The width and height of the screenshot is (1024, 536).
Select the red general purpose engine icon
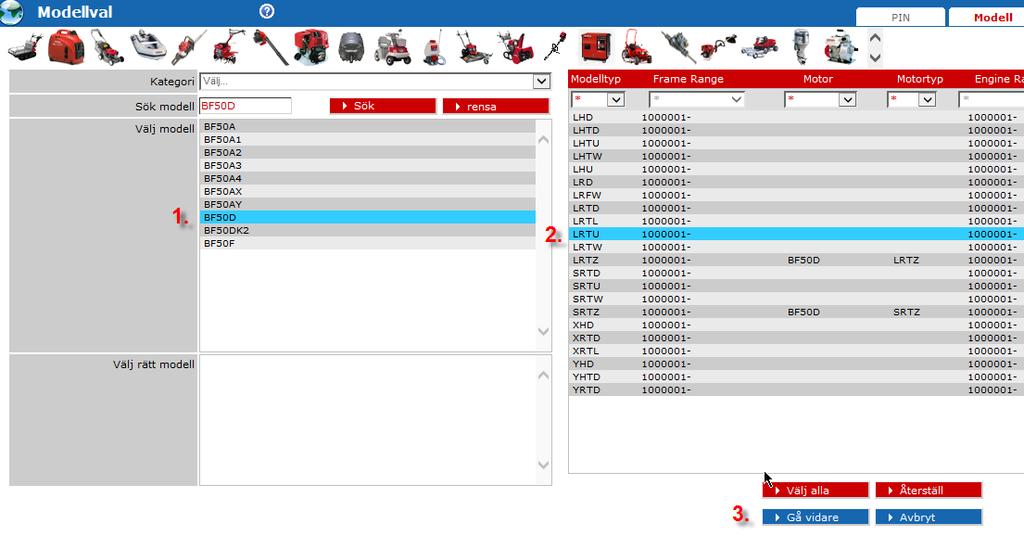coord(311,47)
